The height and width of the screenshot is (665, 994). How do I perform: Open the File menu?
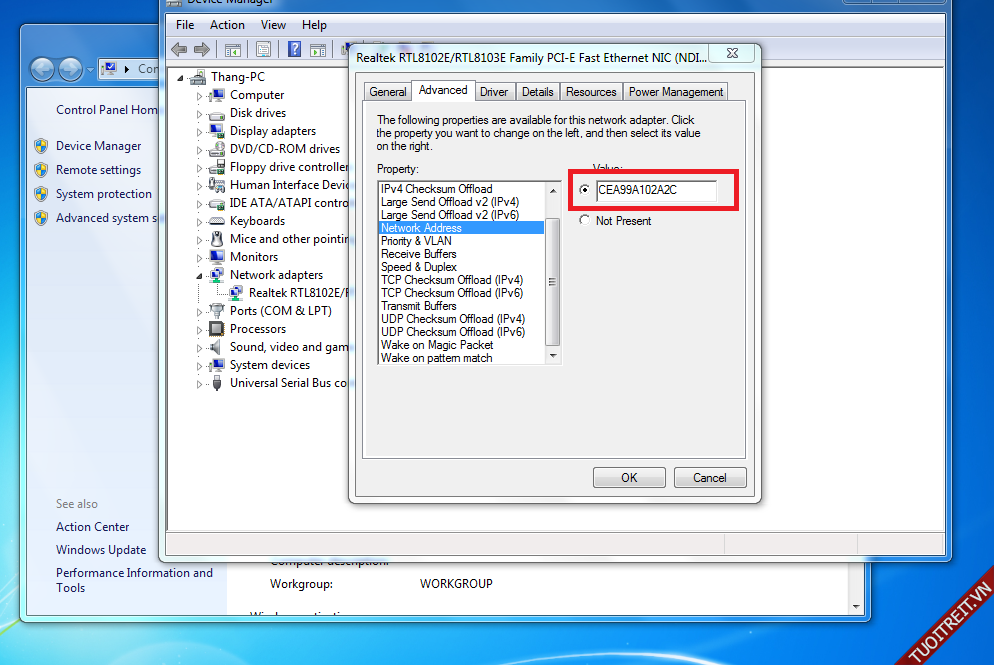pos(185,25)
